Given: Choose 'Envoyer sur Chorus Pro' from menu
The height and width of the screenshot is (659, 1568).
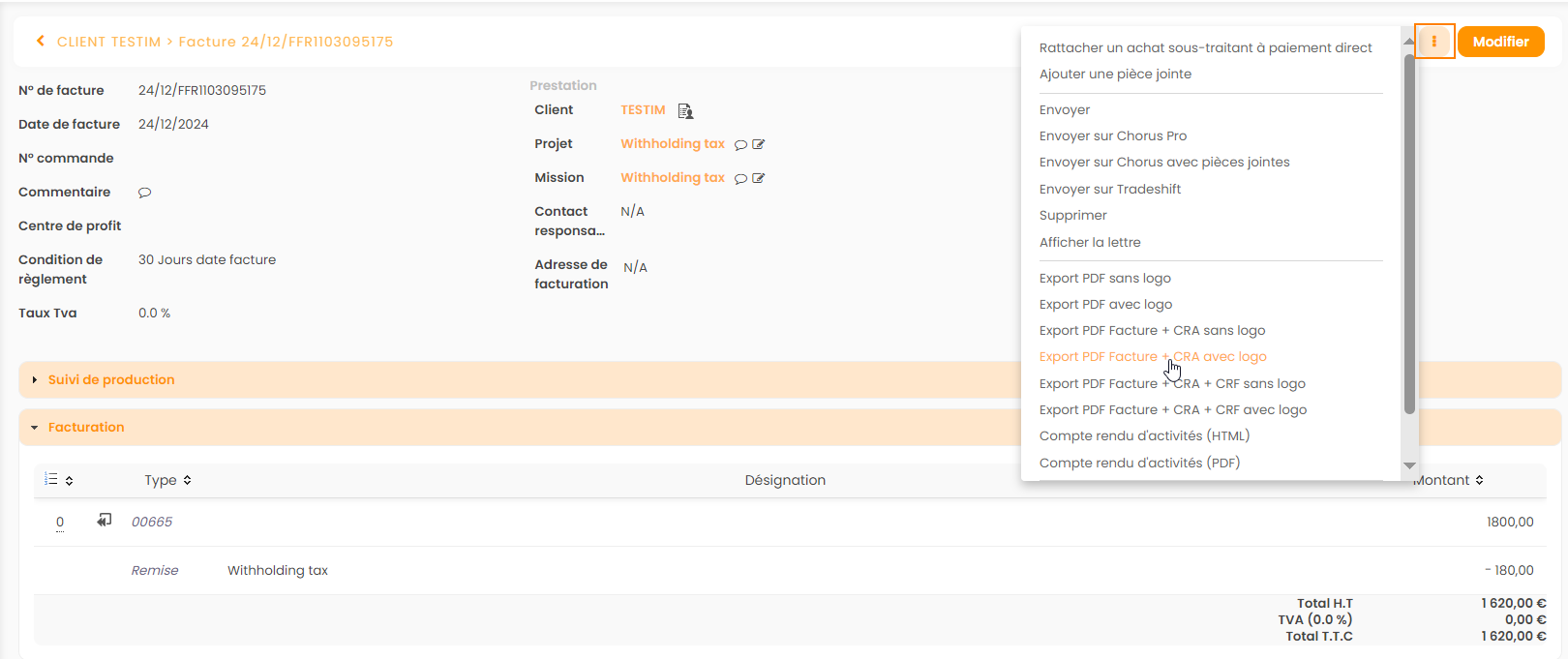Looking at the screenshot, I should (x=1112, y=136).
